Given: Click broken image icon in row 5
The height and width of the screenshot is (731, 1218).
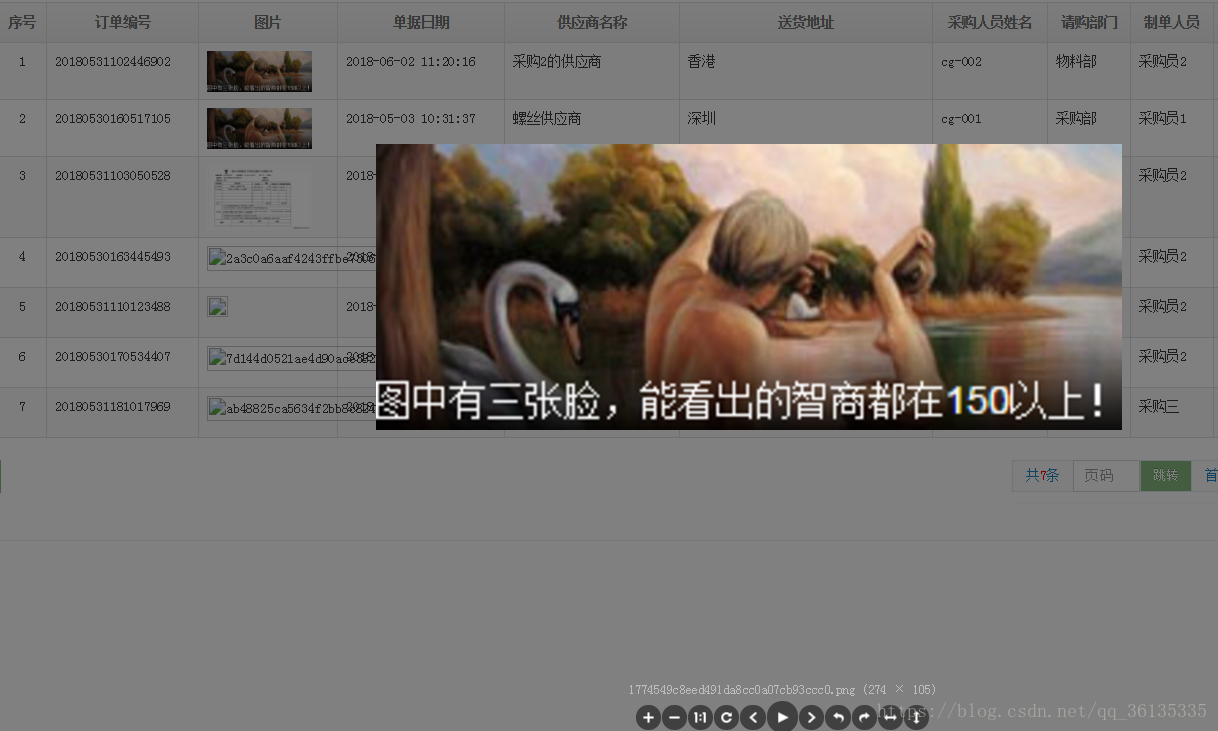Looking at the screenshot, I should pyautogui.click(x=217, y=306).
